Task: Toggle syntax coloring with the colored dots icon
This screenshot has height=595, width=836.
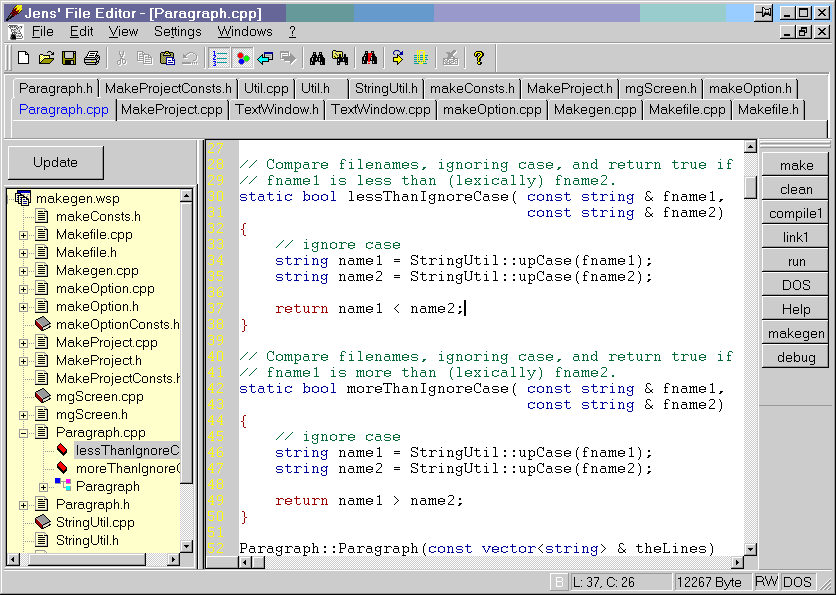Action: tap(242, 58)
